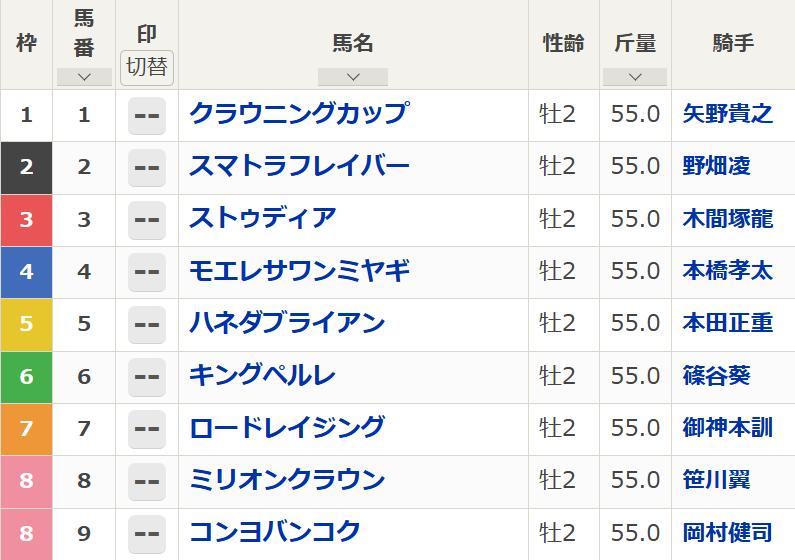This screenshot has height=560, width=795.
Task: Open jockey profile for 笹川翼
Action: click(x=716, y=480)
